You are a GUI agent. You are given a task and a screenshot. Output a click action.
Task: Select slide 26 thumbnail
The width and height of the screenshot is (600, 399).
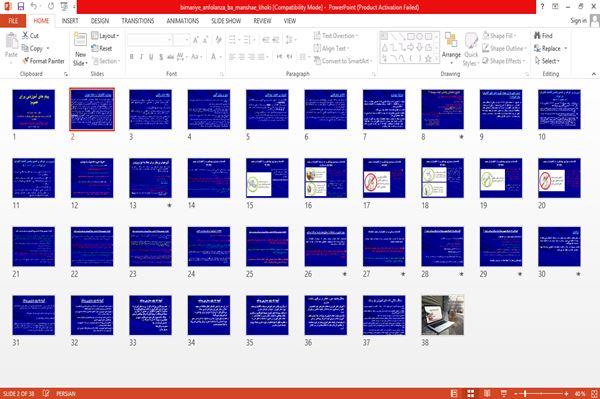[x=326, y=246]
